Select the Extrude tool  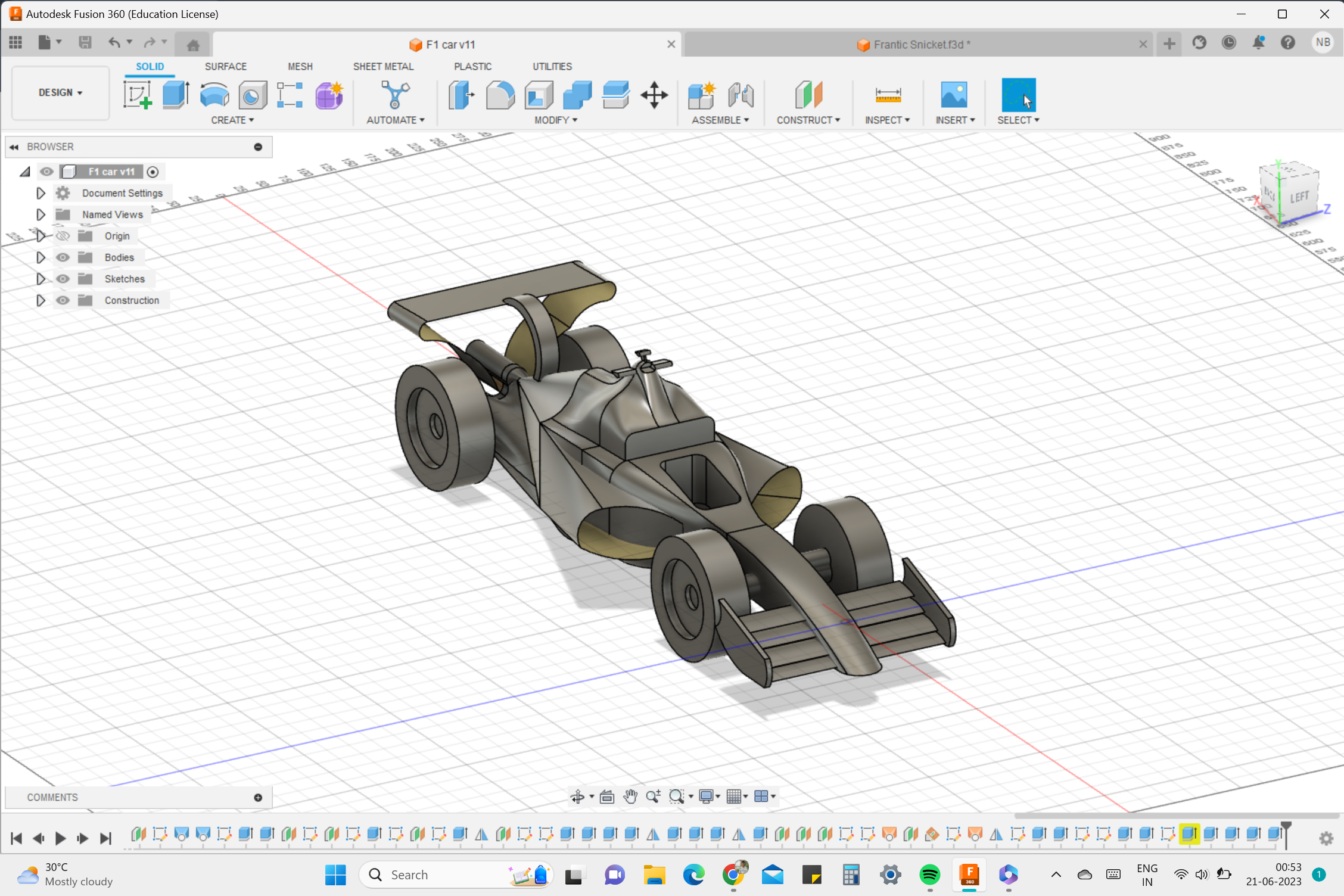tap(175, 94)
